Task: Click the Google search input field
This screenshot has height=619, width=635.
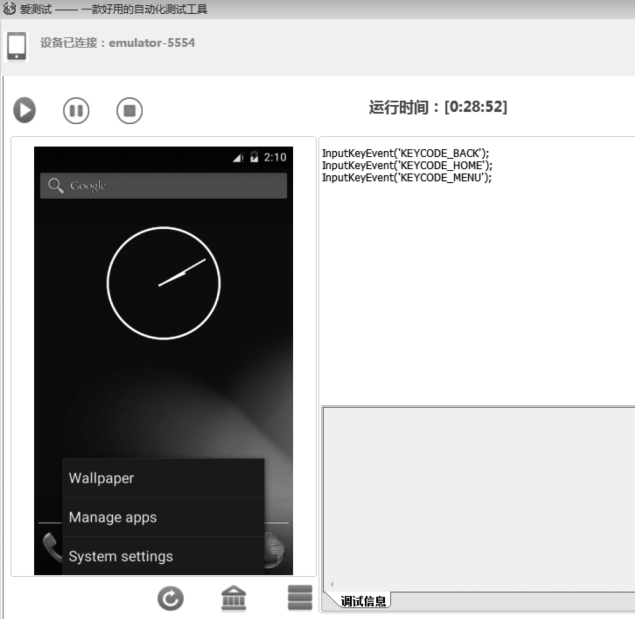Action: click(x=164, y=186)
